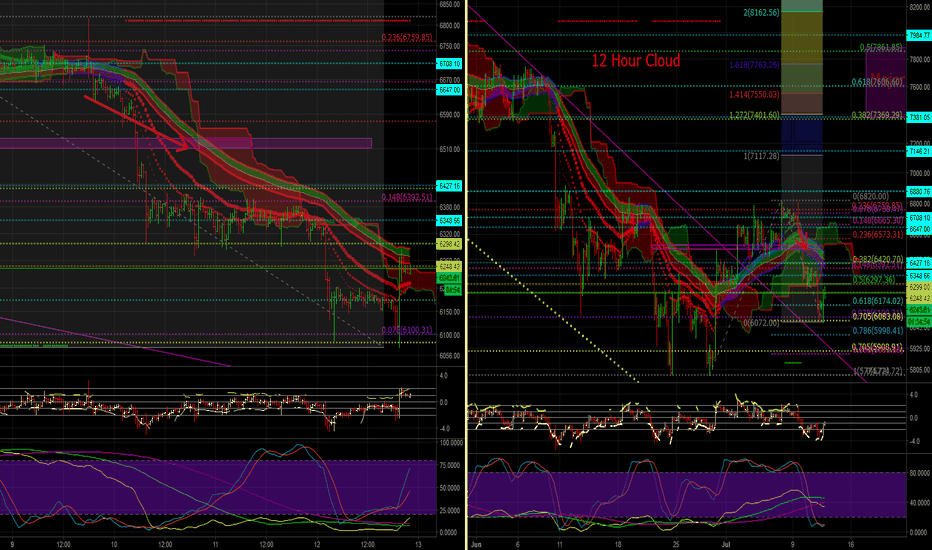Click the cyan 7381.05 price tag on right axis
932x550 pixels.
(x=919, y=118)
